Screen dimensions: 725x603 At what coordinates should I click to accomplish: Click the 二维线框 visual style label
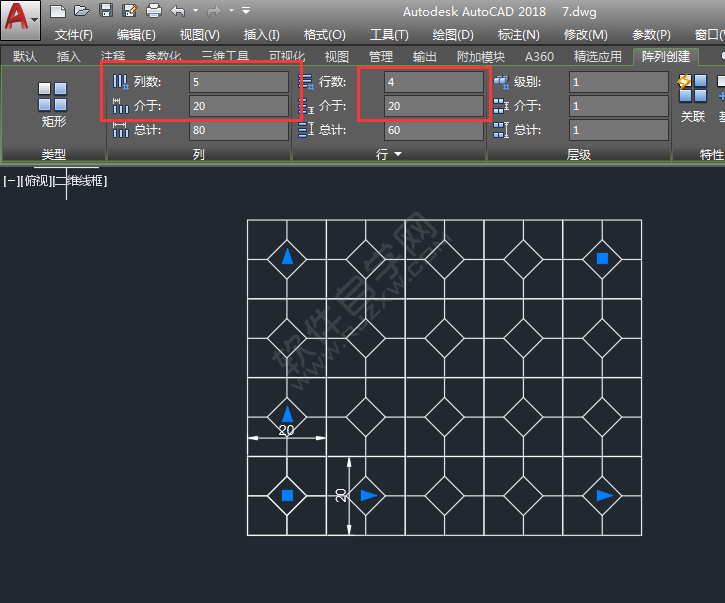pos(80,181)
